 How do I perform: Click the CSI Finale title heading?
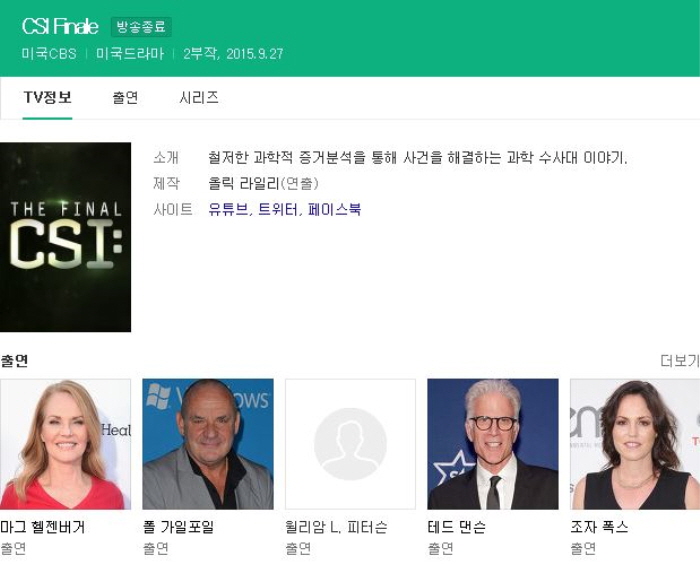pyautogui.click(x=60, y=27)
